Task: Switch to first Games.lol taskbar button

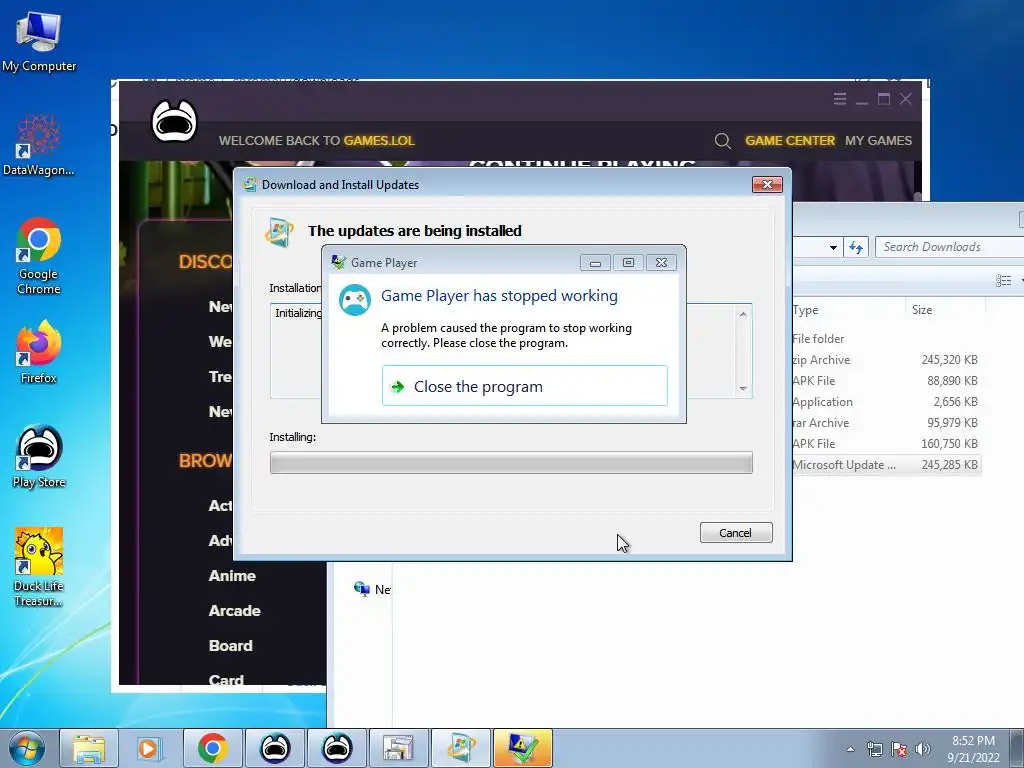Action: pos(275,748)
